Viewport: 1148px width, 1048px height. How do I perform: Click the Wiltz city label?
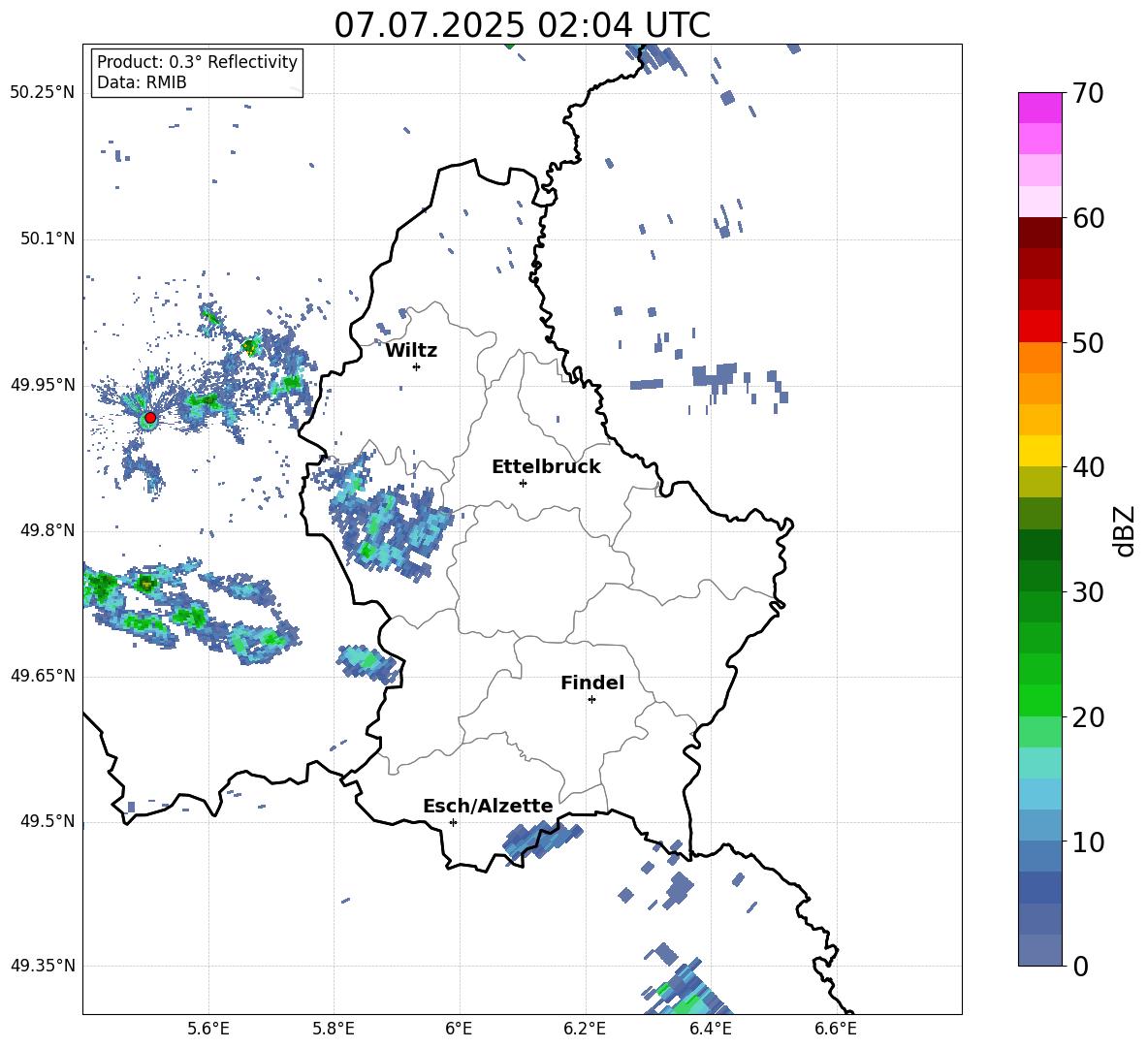coord(411,351)
